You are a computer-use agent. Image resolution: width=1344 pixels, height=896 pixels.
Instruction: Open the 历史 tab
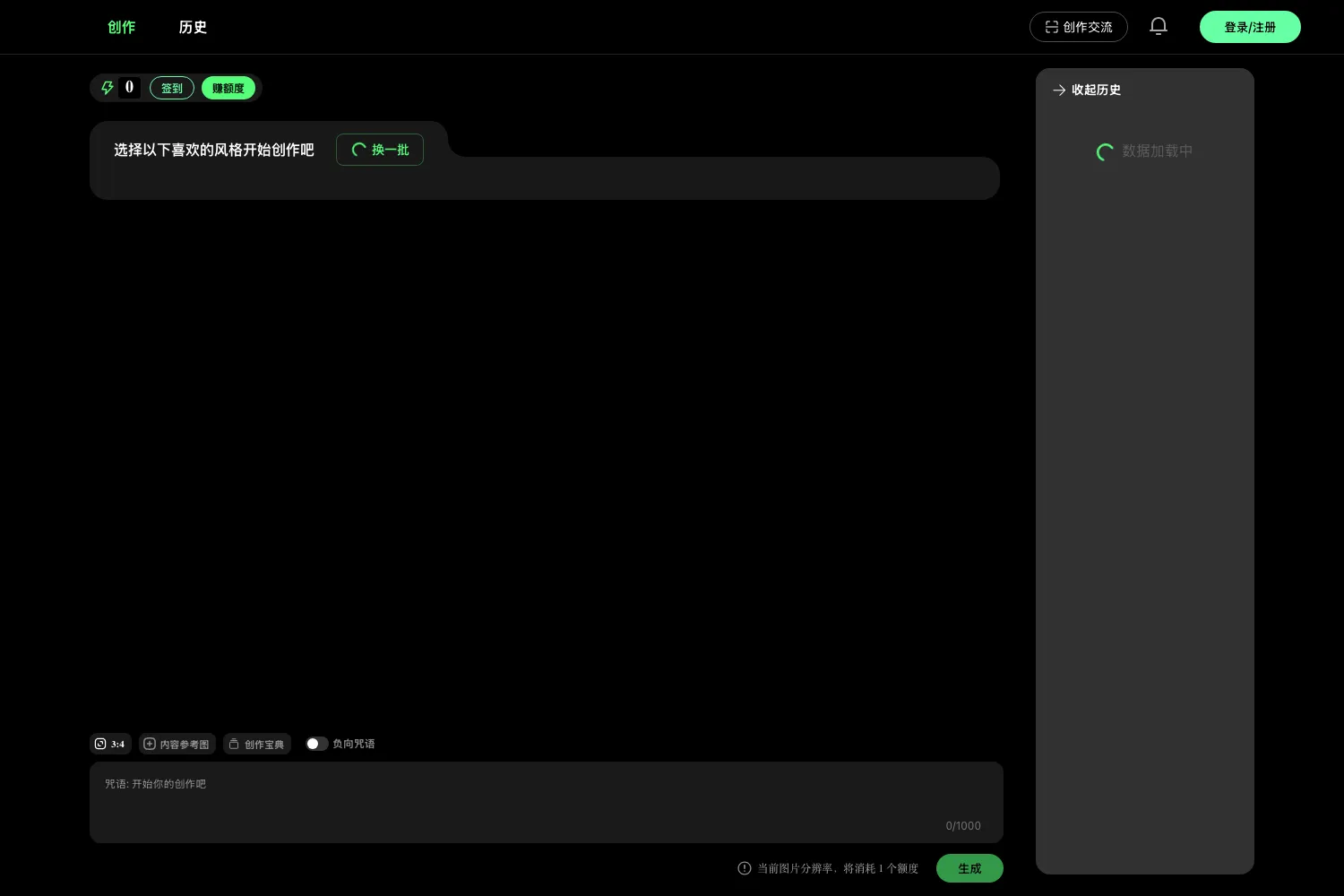coord(193,27)
